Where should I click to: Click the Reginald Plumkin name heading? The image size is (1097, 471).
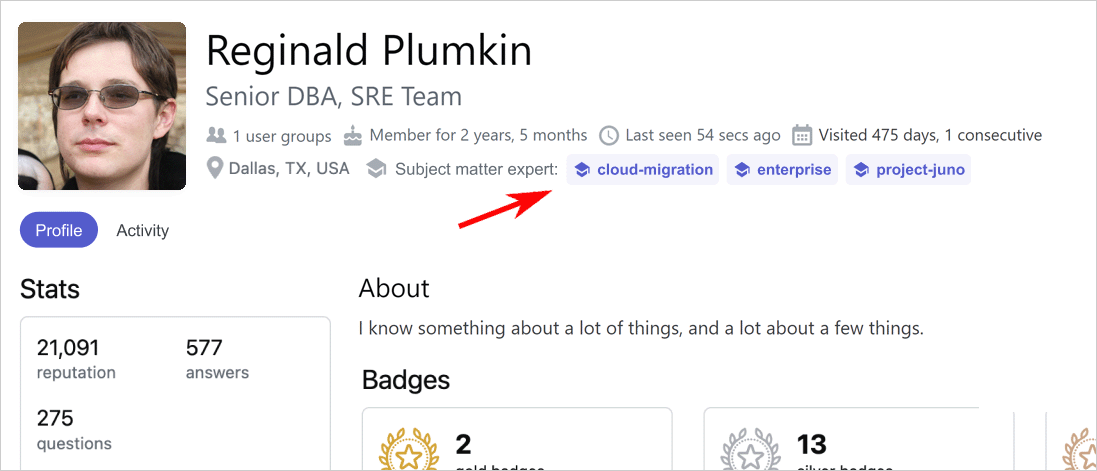(x=368, y=50)
